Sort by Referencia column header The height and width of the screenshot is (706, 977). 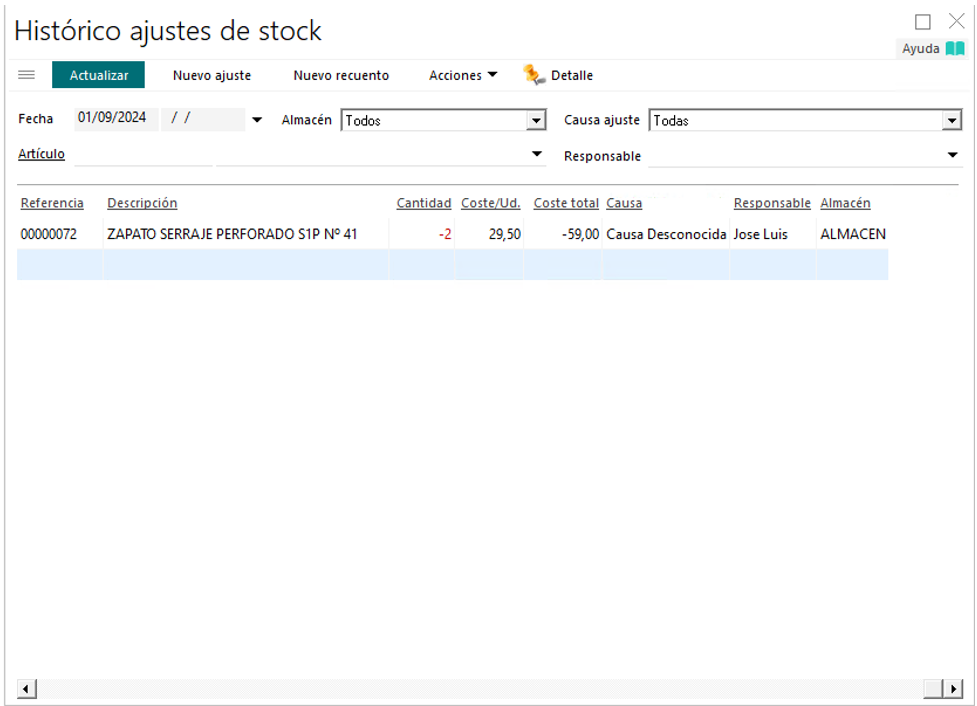point(52,203)
